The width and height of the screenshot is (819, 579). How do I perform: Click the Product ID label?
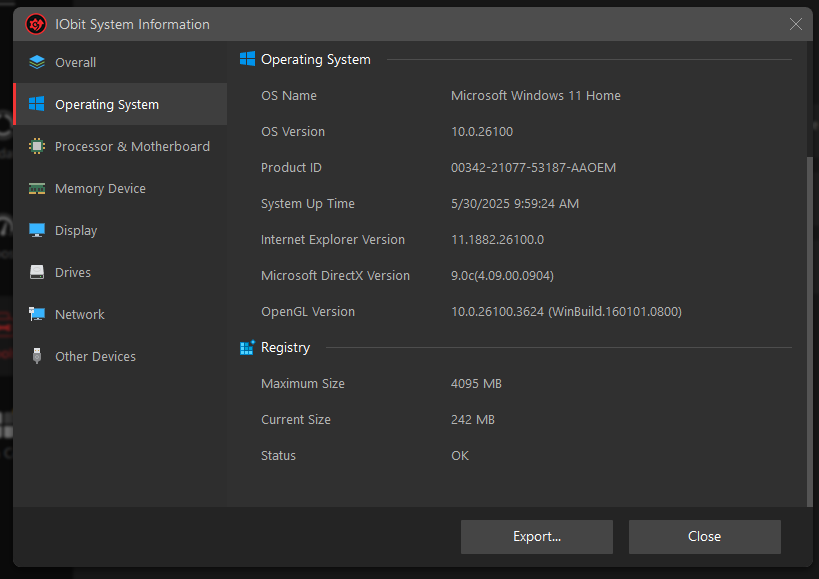(291, 168)
